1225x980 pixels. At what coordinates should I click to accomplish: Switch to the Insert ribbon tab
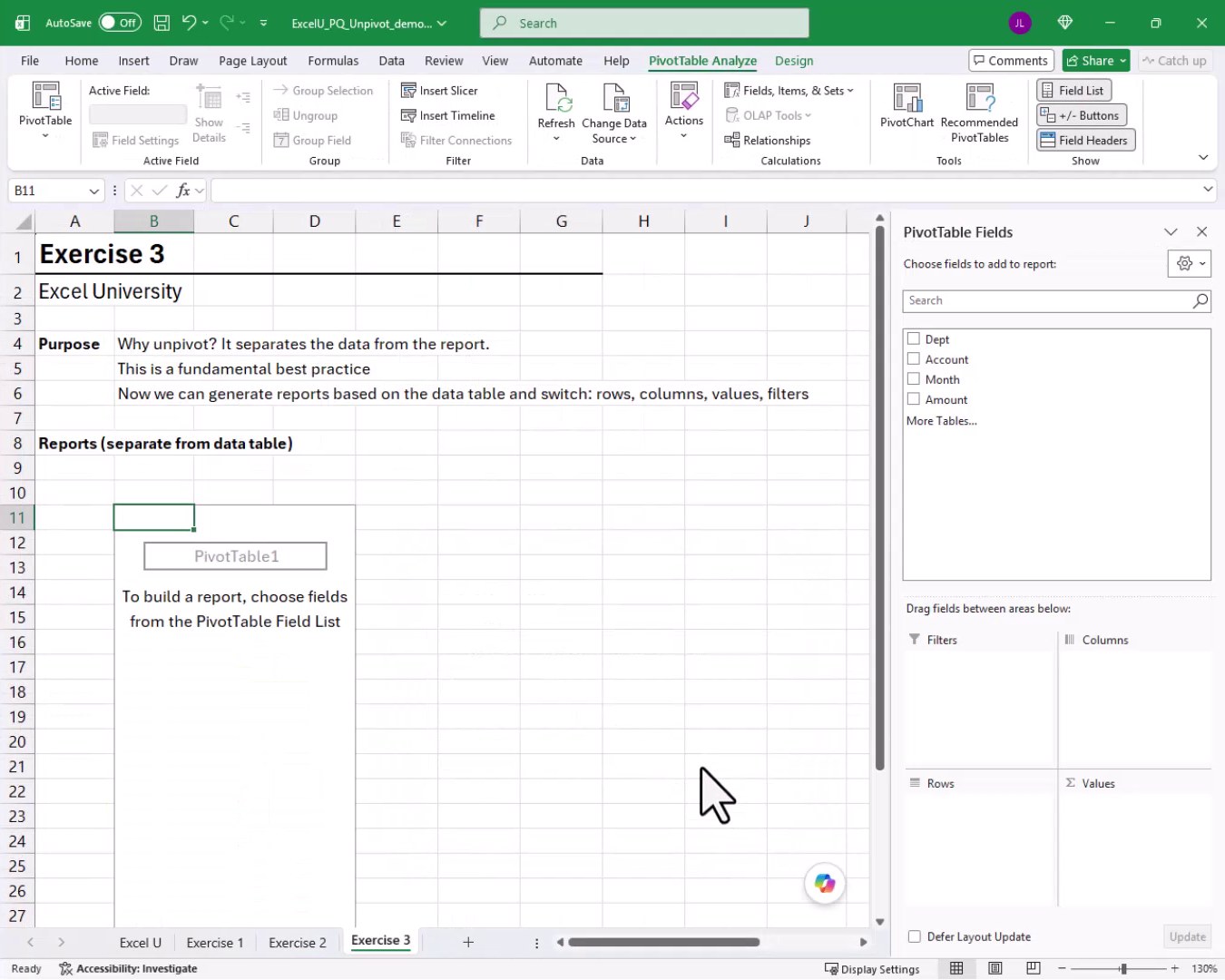coord(133,61)
